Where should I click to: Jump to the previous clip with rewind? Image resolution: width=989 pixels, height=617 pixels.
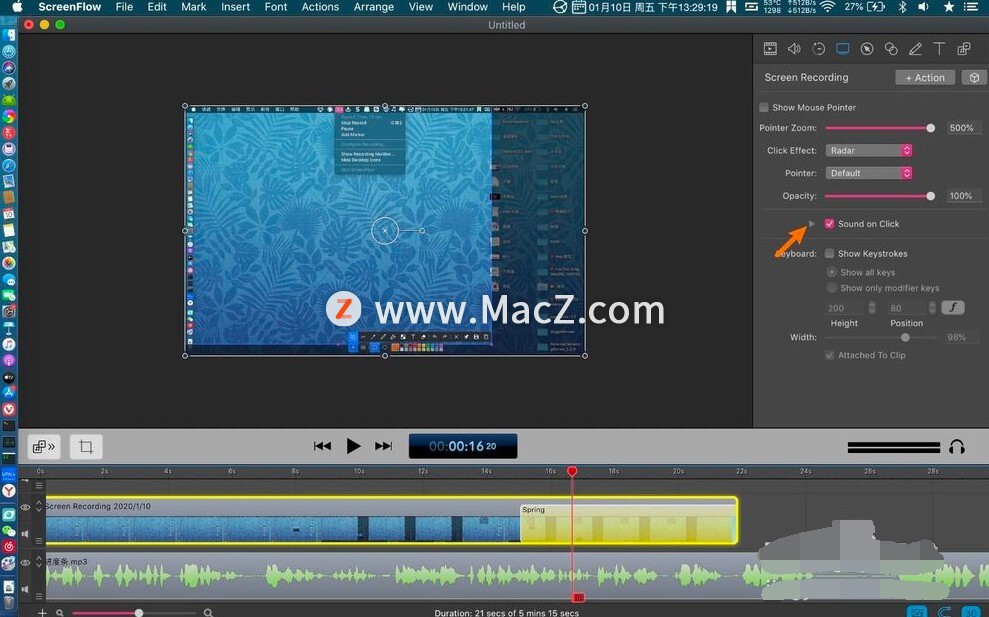(322, 447)
